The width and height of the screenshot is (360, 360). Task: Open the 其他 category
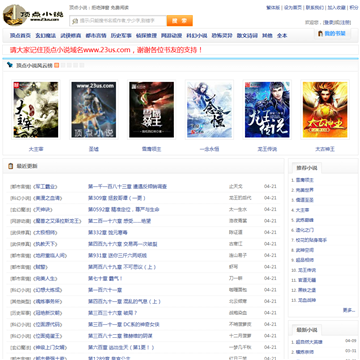(x=267, y=36)
